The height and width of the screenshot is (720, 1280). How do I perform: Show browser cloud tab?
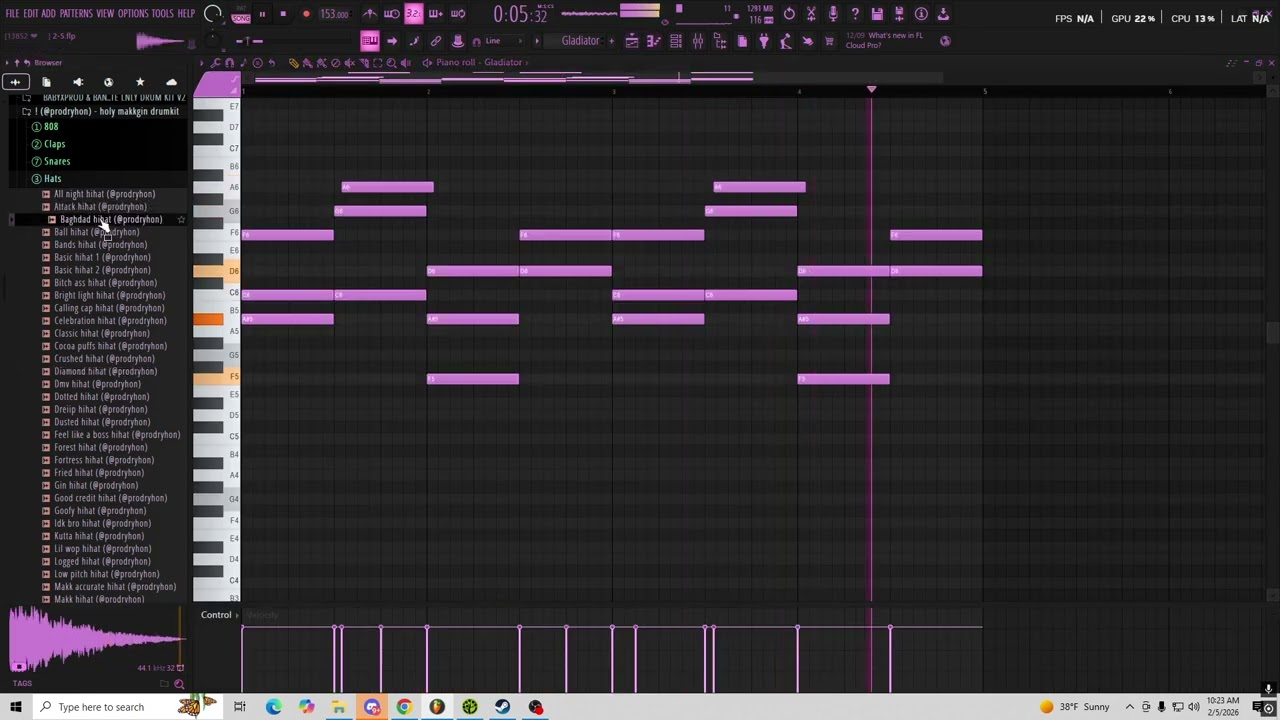coord(171,82)
